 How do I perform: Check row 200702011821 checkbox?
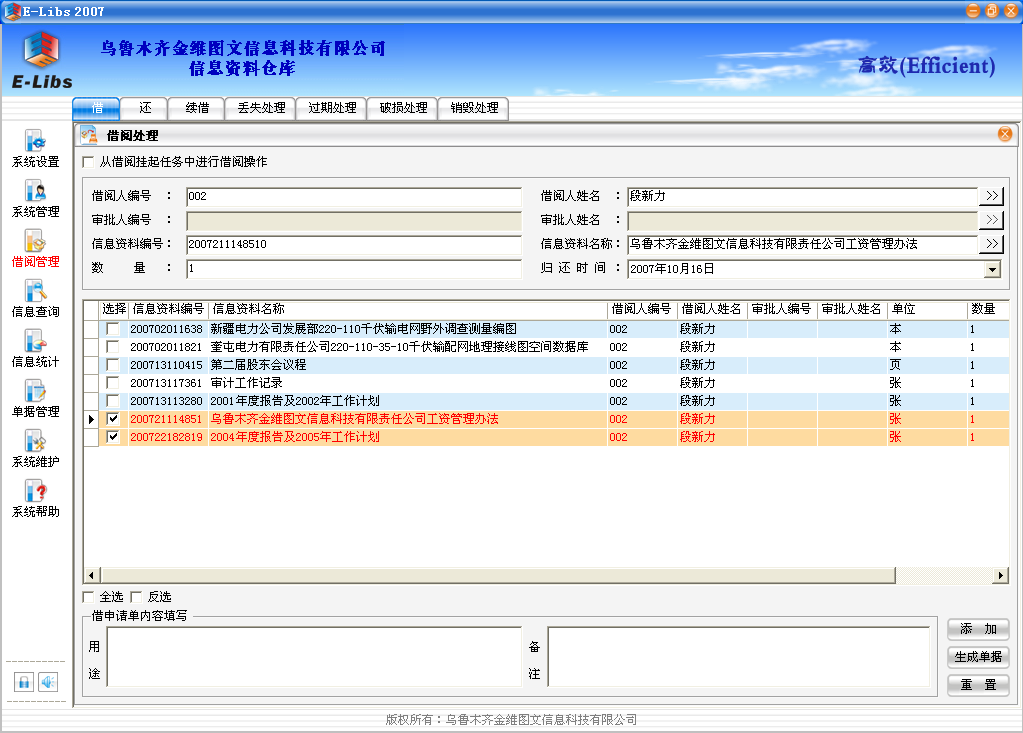113,347
